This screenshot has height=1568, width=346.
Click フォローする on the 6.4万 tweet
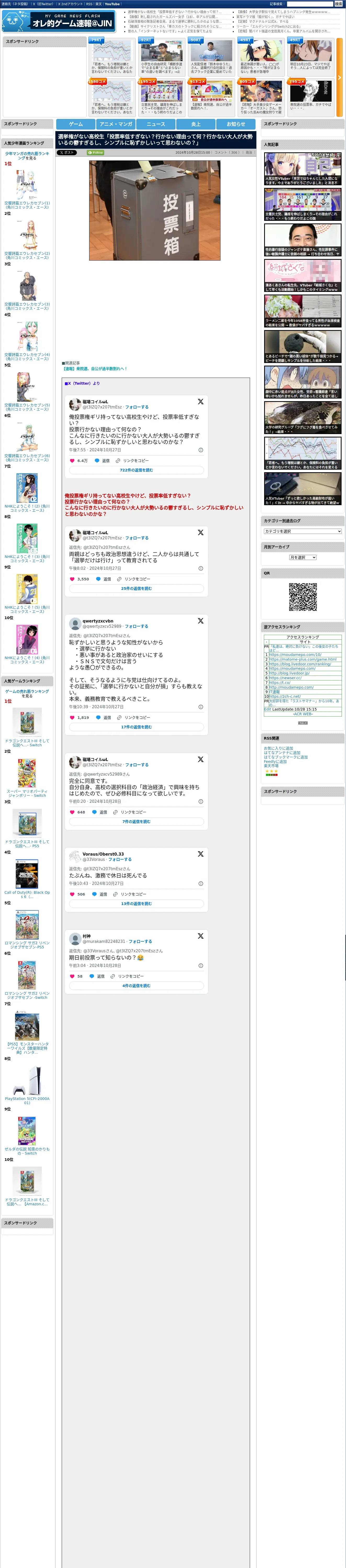point(137,407)
